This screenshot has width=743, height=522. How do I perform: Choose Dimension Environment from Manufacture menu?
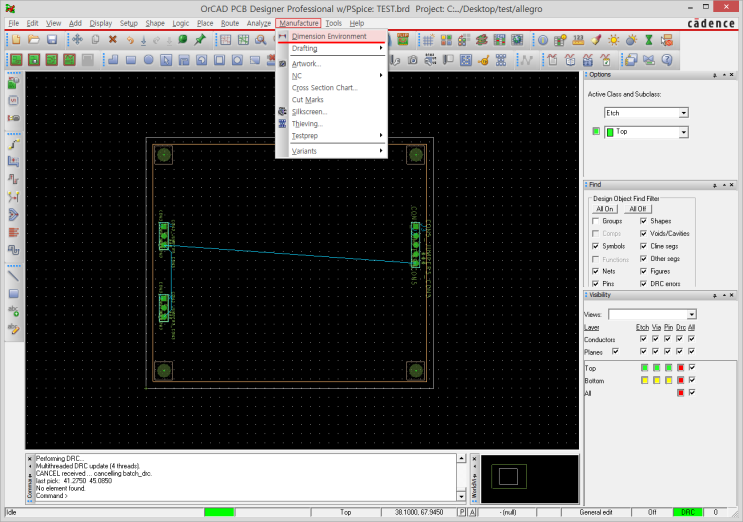(329, 37)
